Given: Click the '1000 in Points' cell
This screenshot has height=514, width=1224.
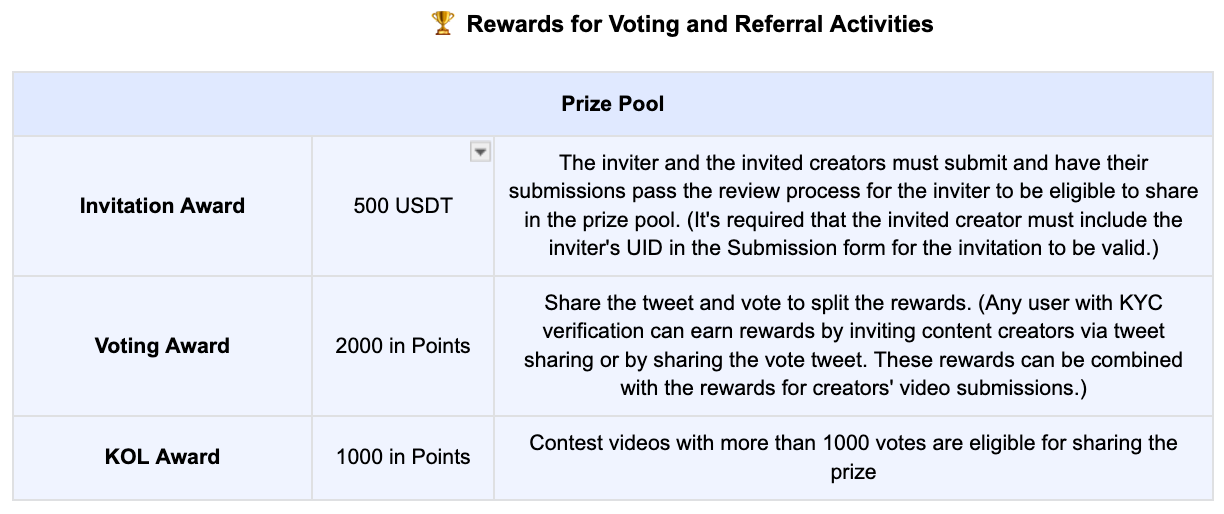Looking at the screenshot, I should (x=403, y=457).
